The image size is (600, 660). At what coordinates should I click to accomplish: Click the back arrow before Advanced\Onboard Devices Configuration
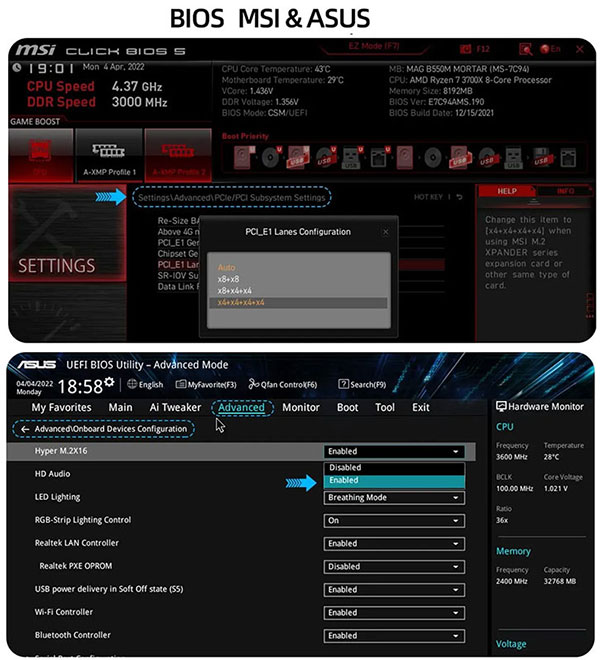(x=25, y=429)
